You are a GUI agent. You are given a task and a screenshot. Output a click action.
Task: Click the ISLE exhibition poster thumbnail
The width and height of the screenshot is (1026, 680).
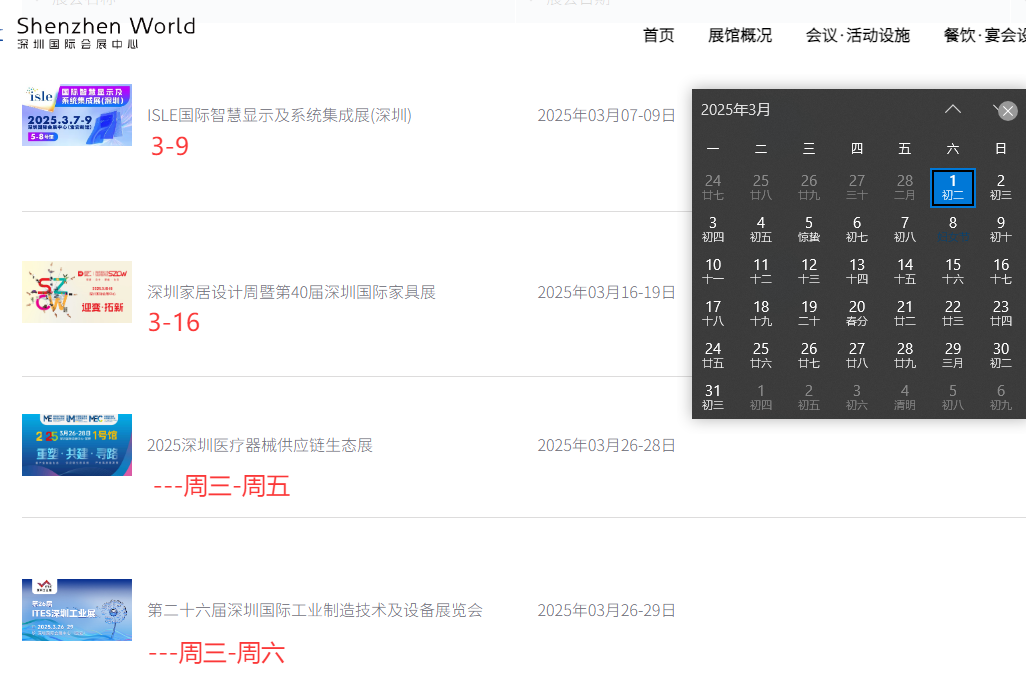[77, 115]
